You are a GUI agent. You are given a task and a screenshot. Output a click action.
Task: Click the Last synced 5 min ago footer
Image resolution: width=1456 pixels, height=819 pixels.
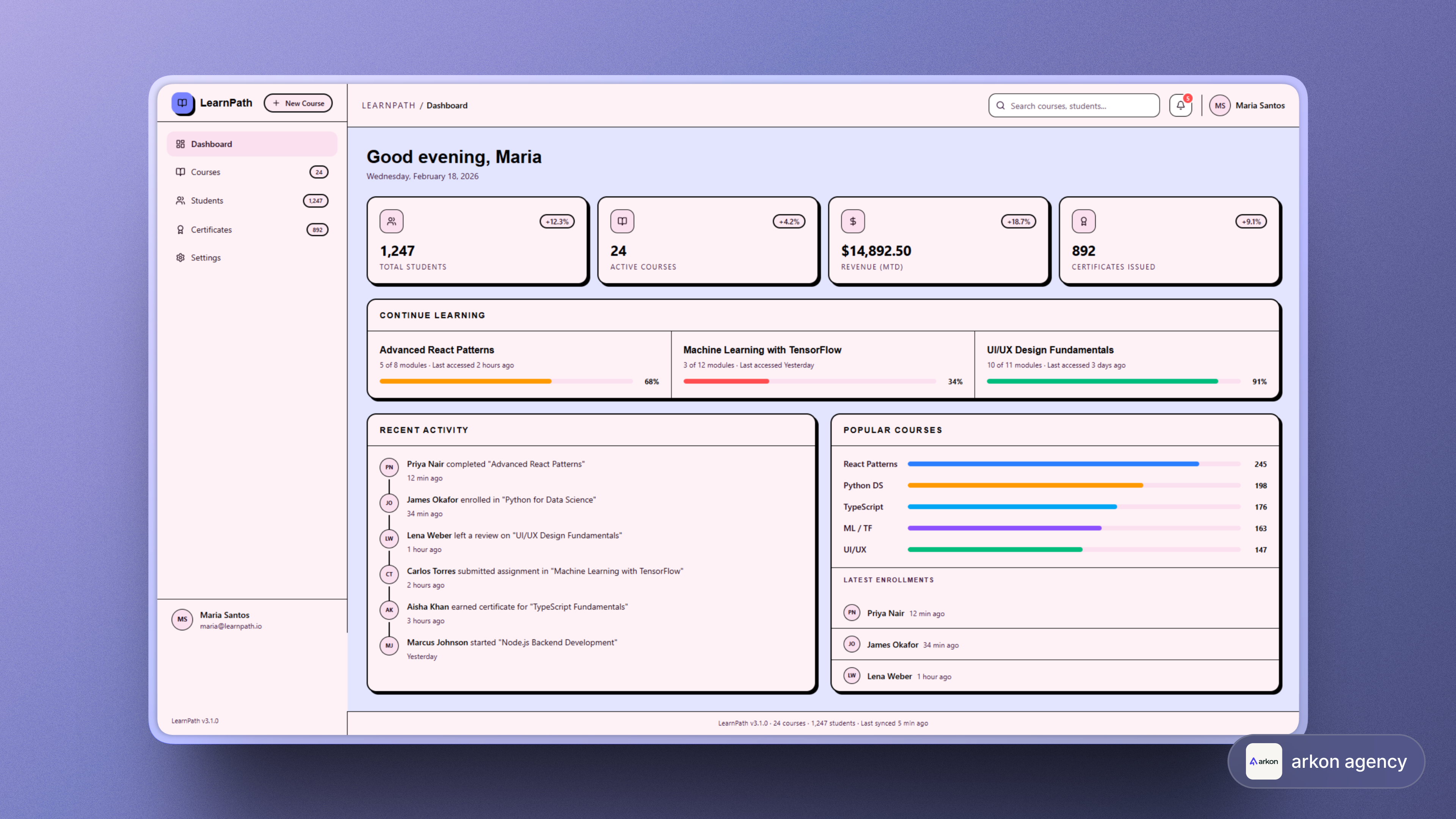(x=894, y=723)
